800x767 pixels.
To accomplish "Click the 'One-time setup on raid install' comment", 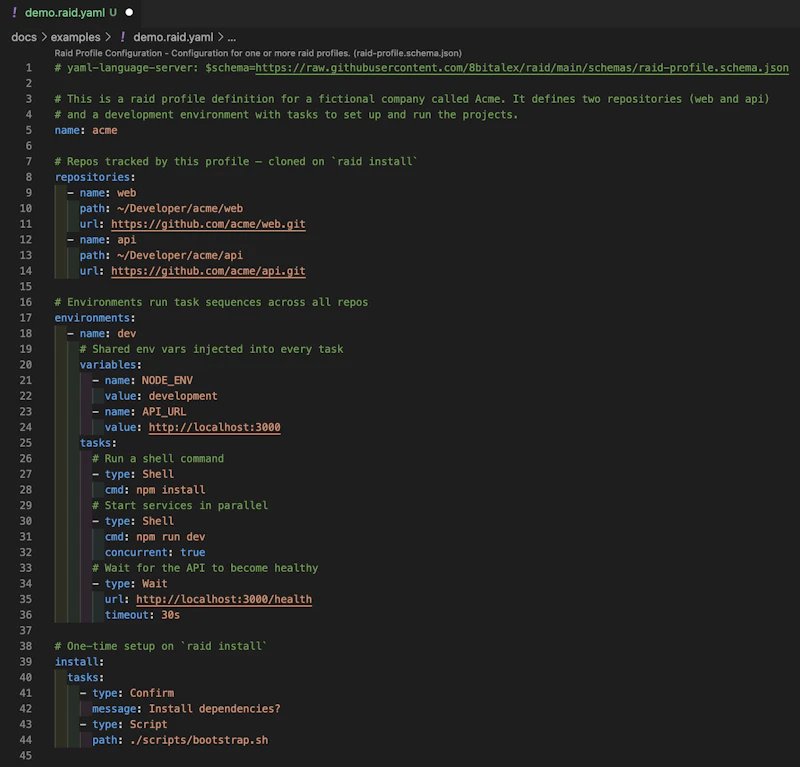I will pyautogui.click(x=161, y=646).
